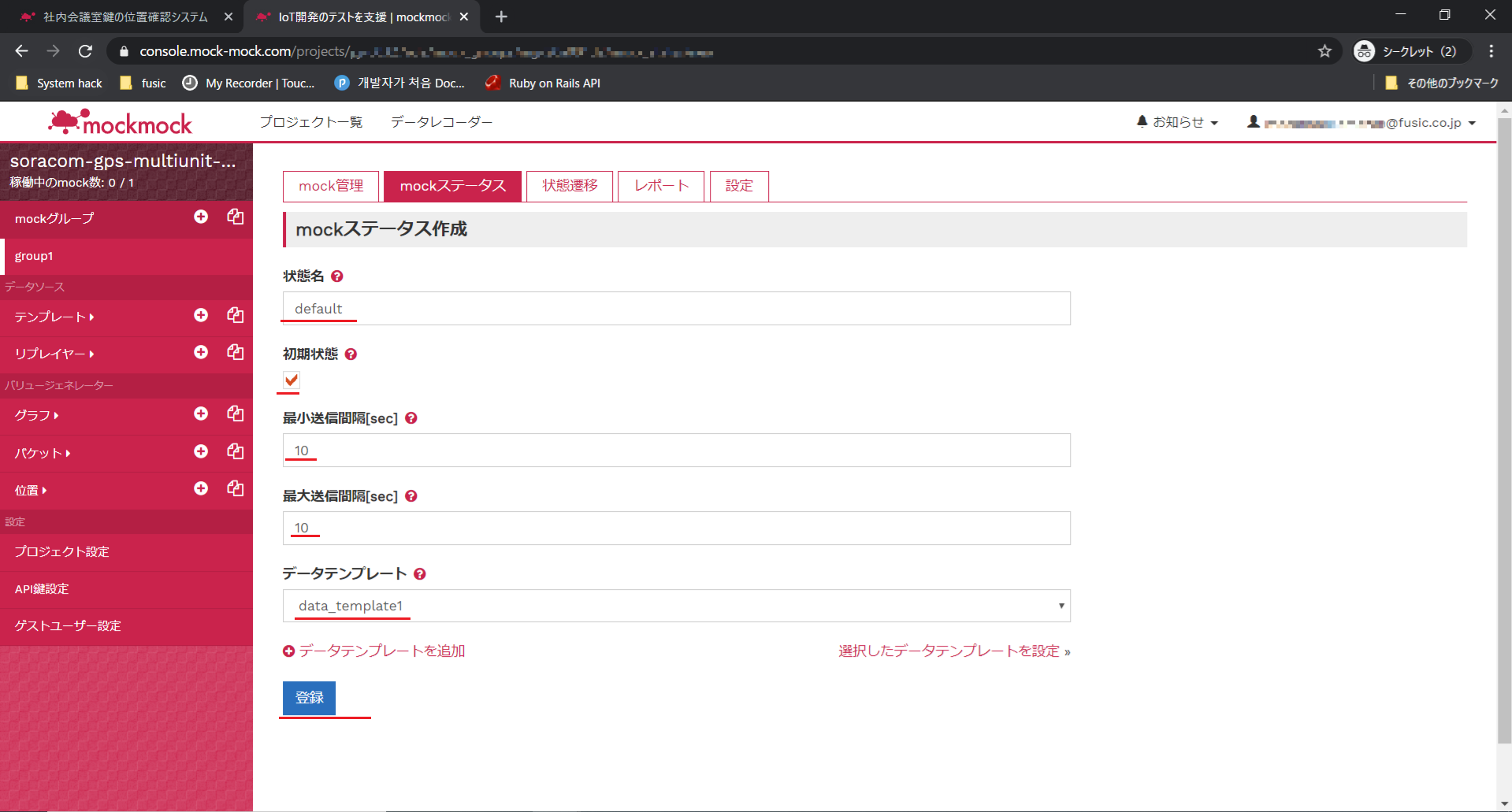
Task: Click the copy icon next to テンプレート
Action: click(x=235, y=315)
